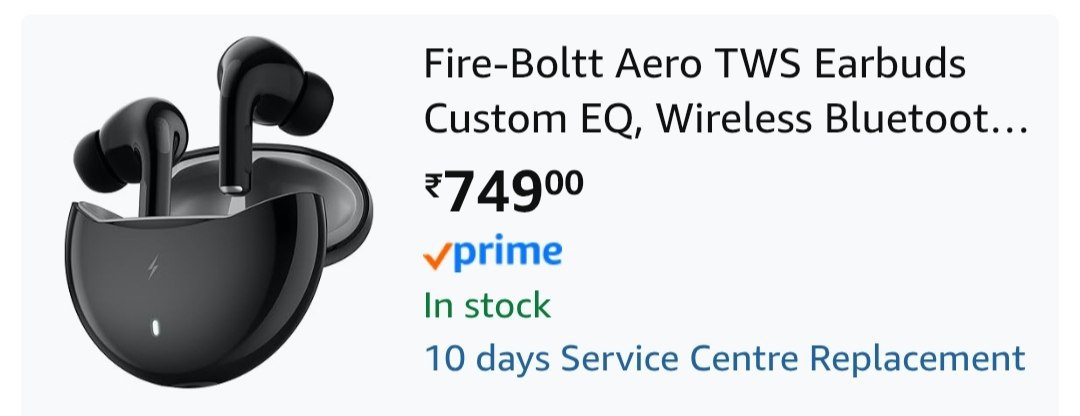Click the rupee currency symbol
The height and width of the screenshot is (416, 1080).
coord(434,185)
